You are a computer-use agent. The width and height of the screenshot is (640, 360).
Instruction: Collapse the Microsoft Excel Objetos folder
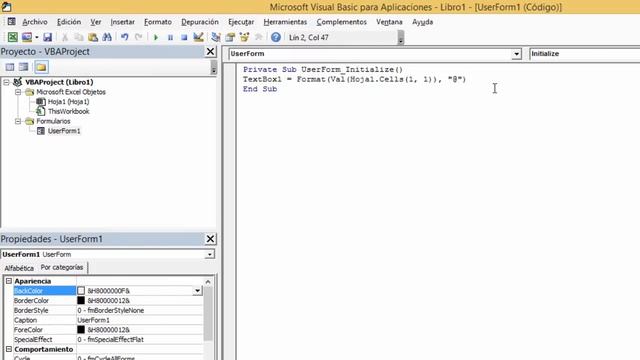[18, 92]
